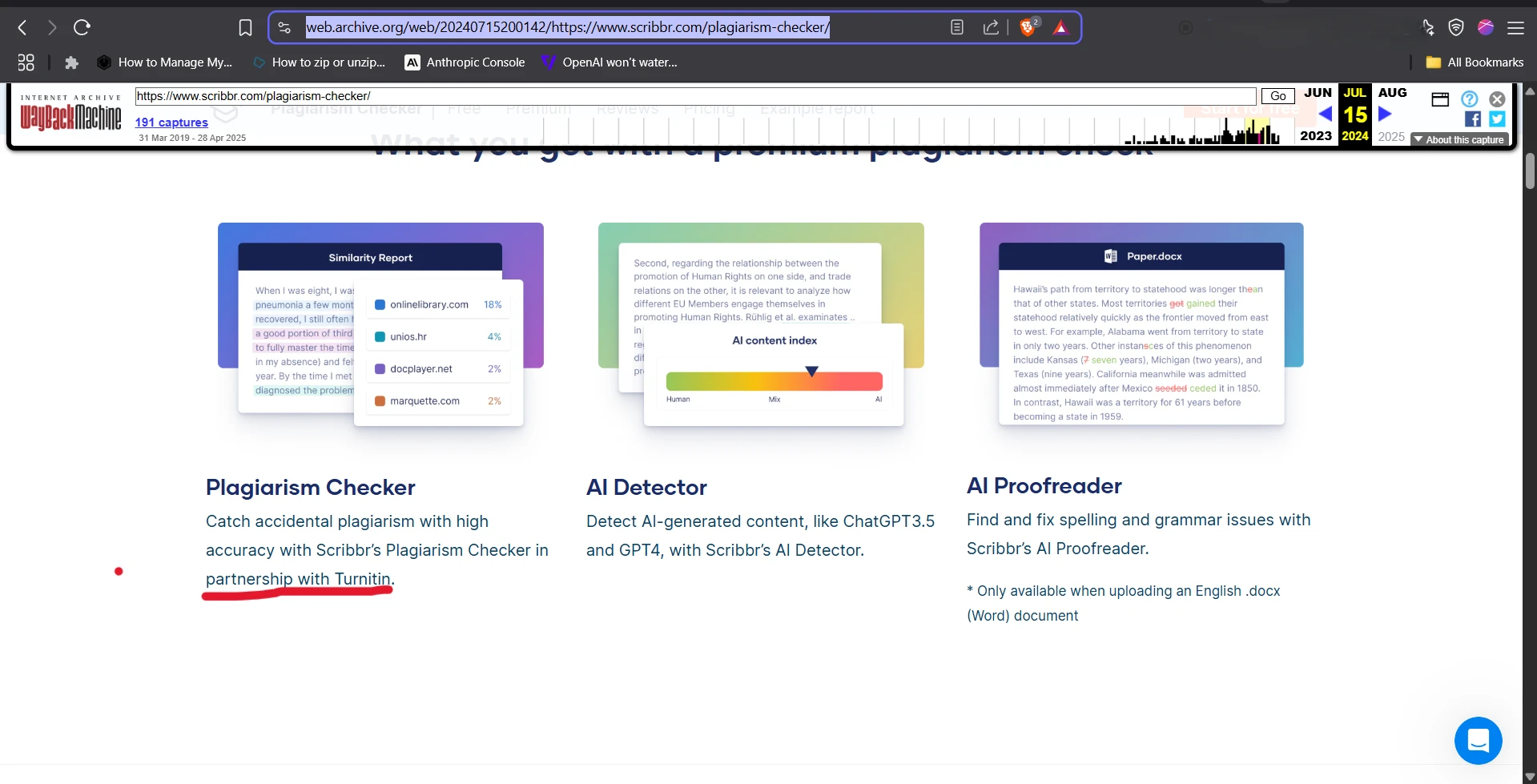
Task: Open the 191 captures link
Action: pyautogui.click(x=171, y=123)
